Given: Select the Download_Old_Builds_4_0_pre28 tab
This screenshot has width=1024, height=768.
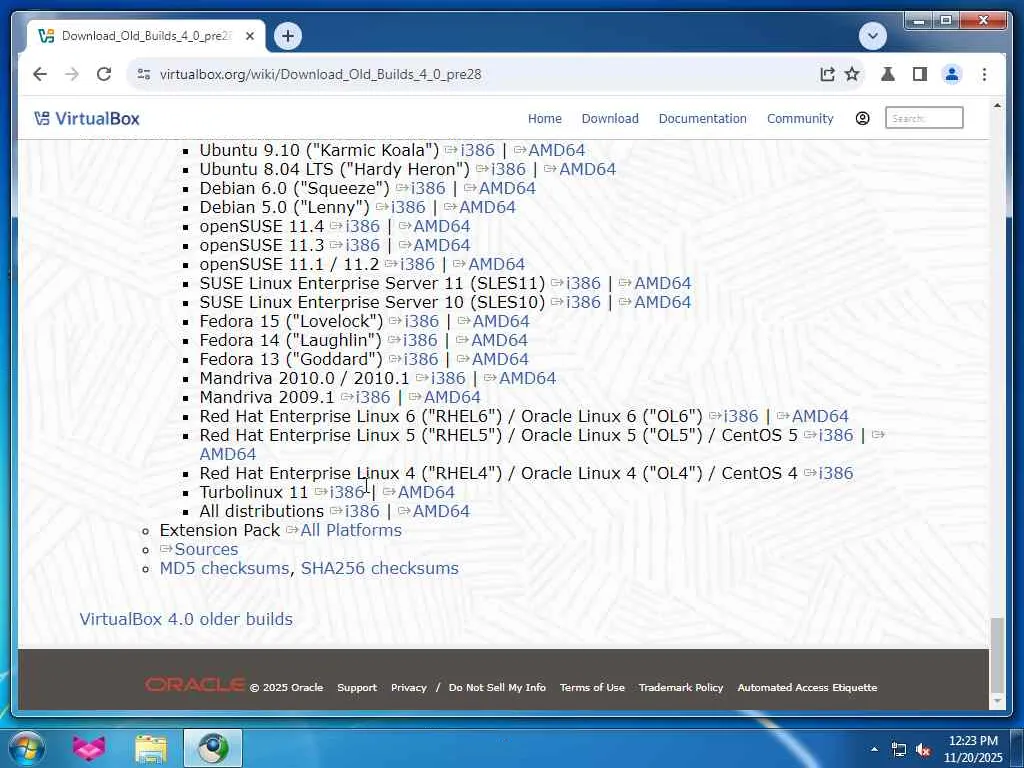Looking at the screenshot, I should coord(146,36).
